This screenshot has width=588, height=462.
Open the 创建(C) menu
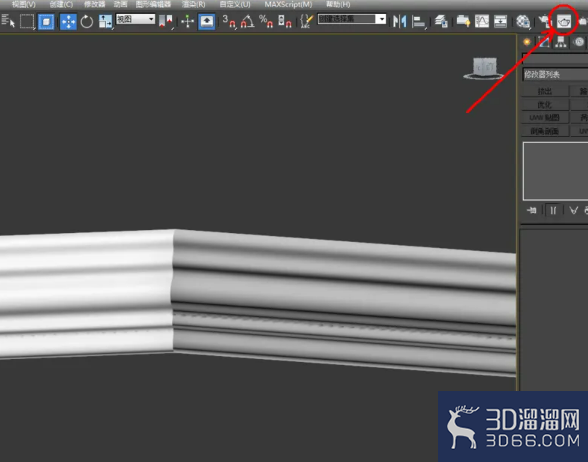(x=61, y=4)
